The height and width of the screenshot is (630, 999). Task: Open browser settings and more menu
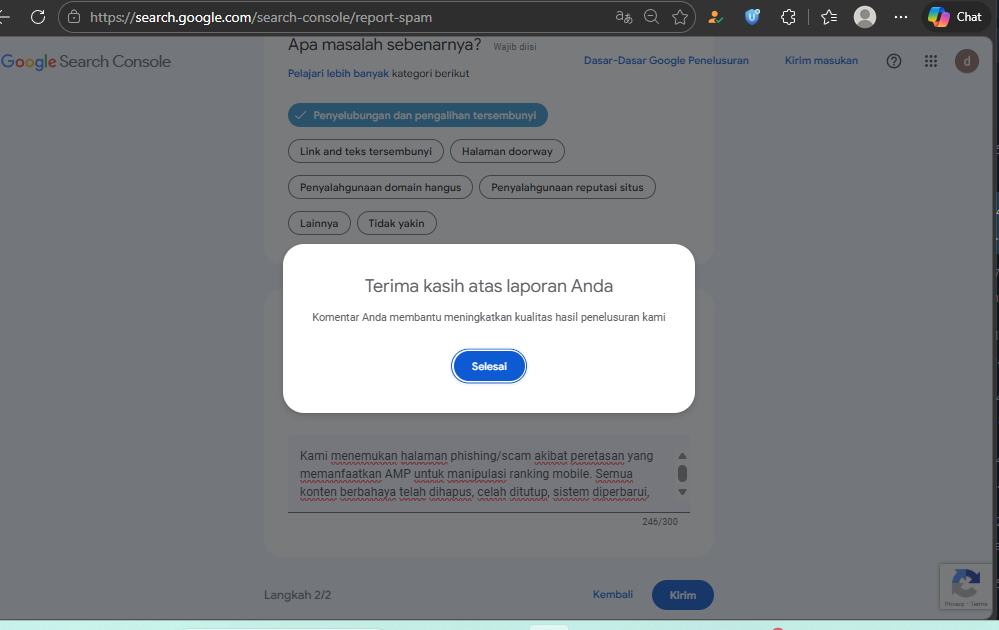900,17
